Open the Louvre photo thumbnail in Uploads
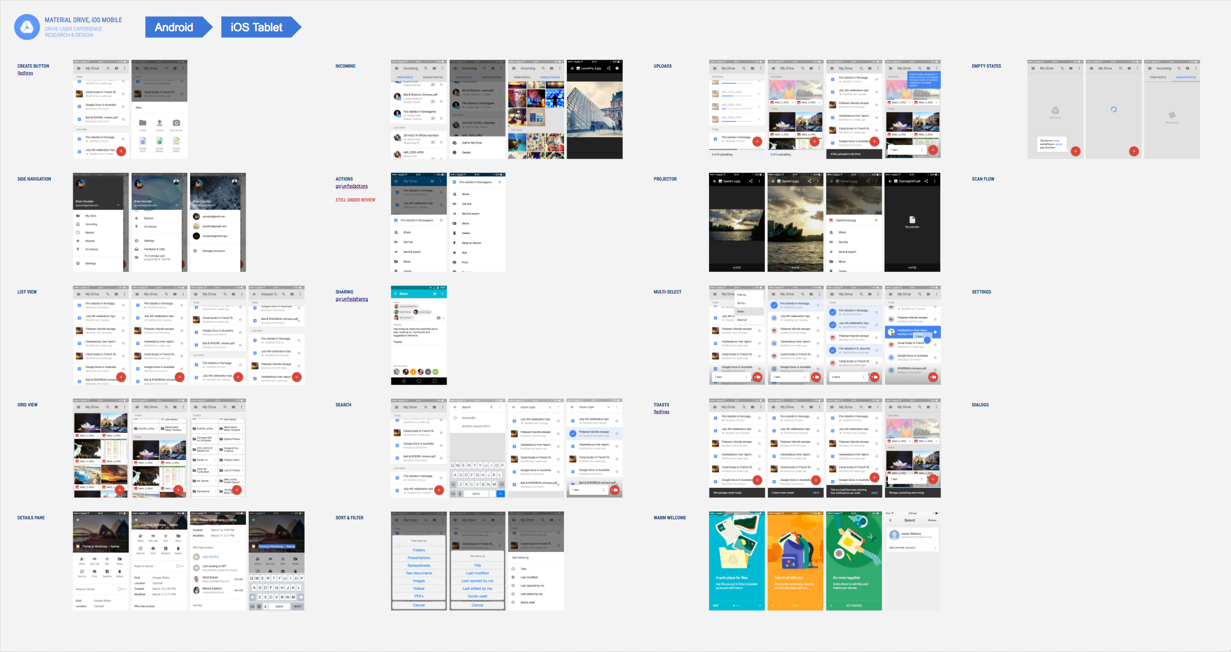This screenshot has width=1231, height=652. tap(594, 108)
